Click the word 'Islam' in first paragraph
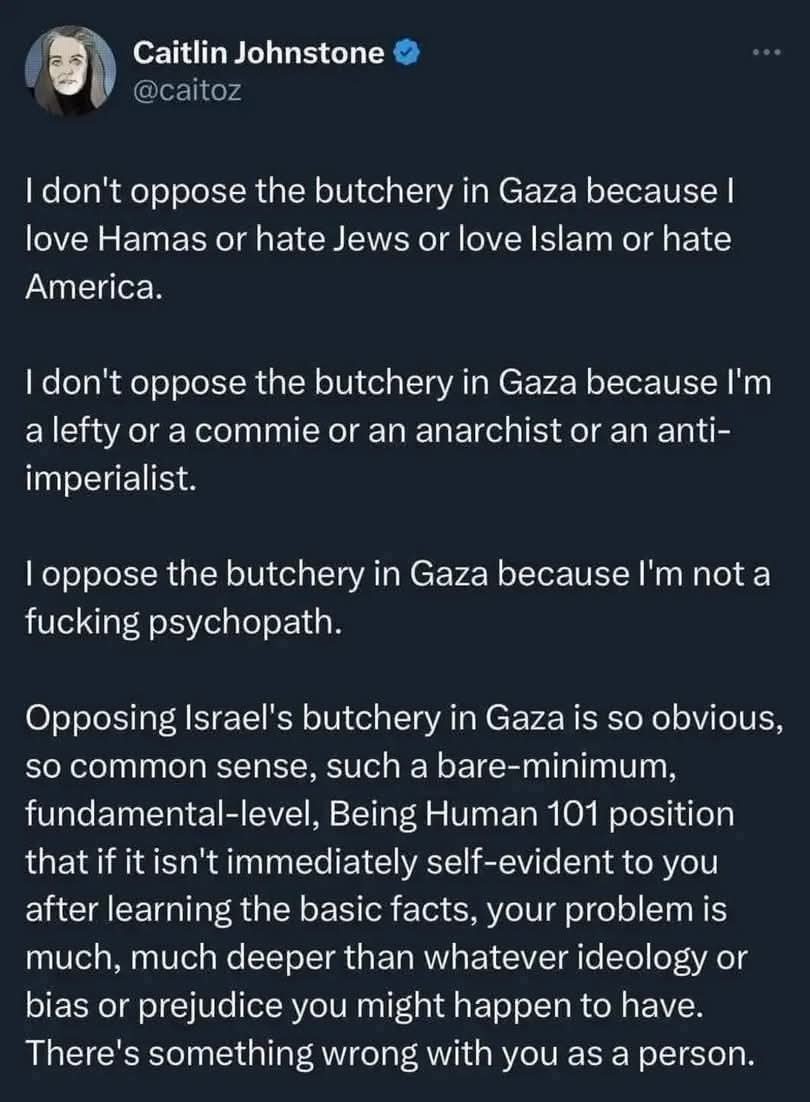The width and height of the screenshot is (810, 1102). click(x=568, y=239)
